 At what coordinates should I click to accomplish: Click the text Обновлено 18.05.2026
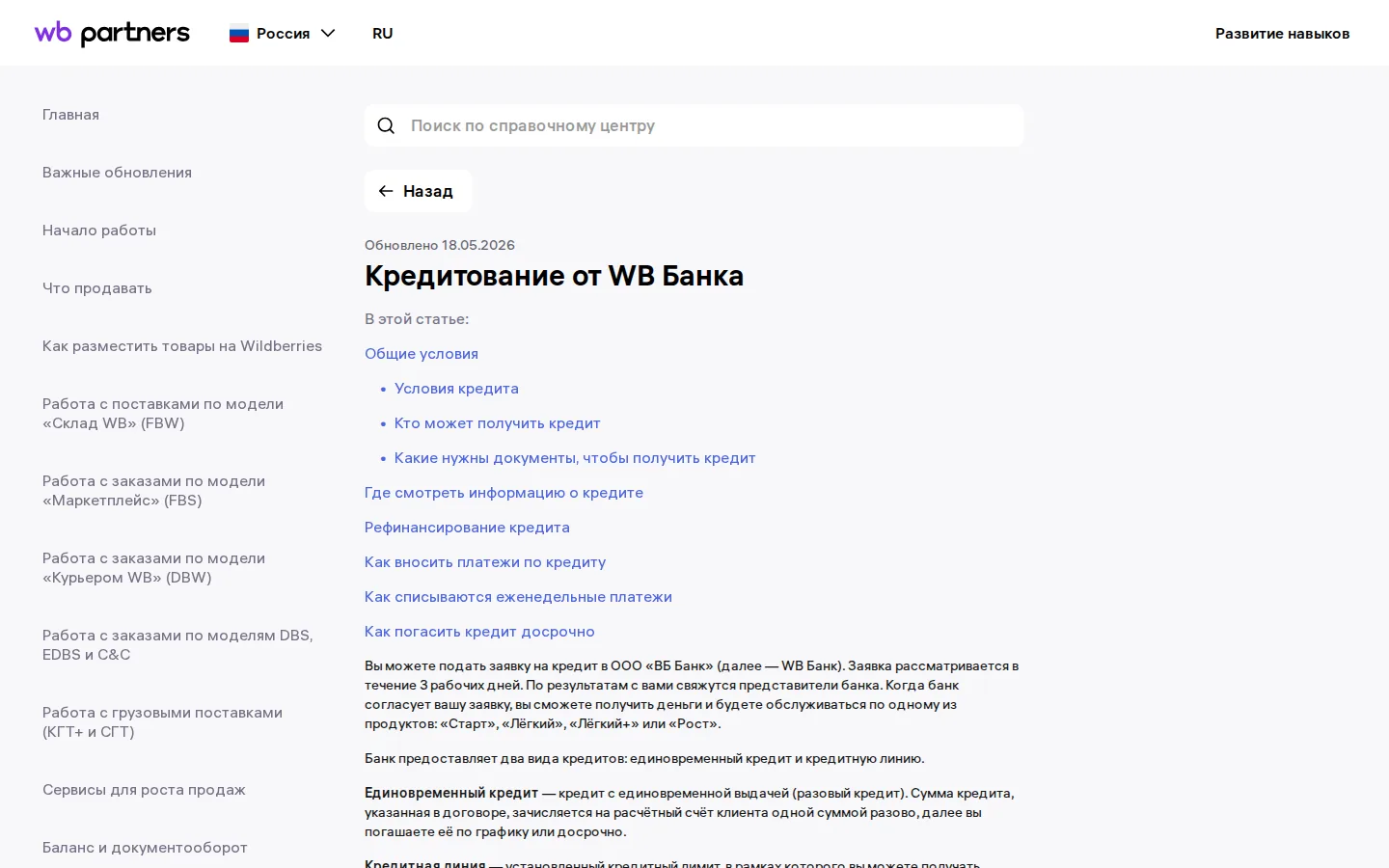click(x=440, y=245)
